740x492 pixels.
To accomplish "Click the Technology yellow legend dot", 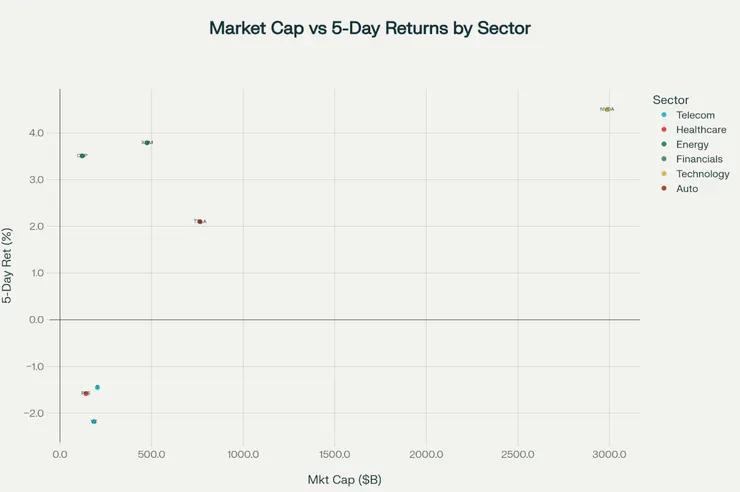I will click(664, 174).
